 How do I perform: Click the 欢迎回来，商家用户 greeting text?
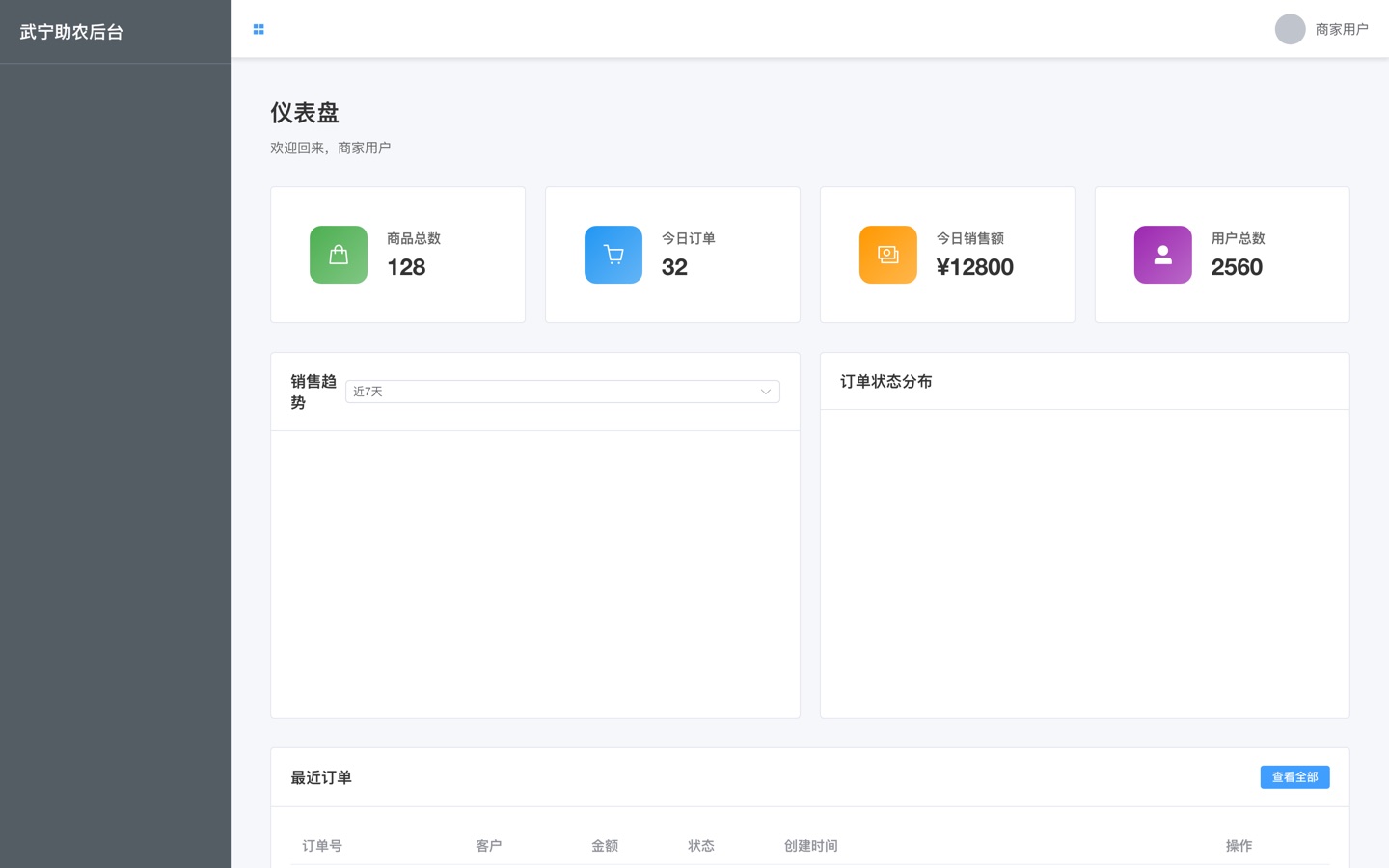[331, 148]
